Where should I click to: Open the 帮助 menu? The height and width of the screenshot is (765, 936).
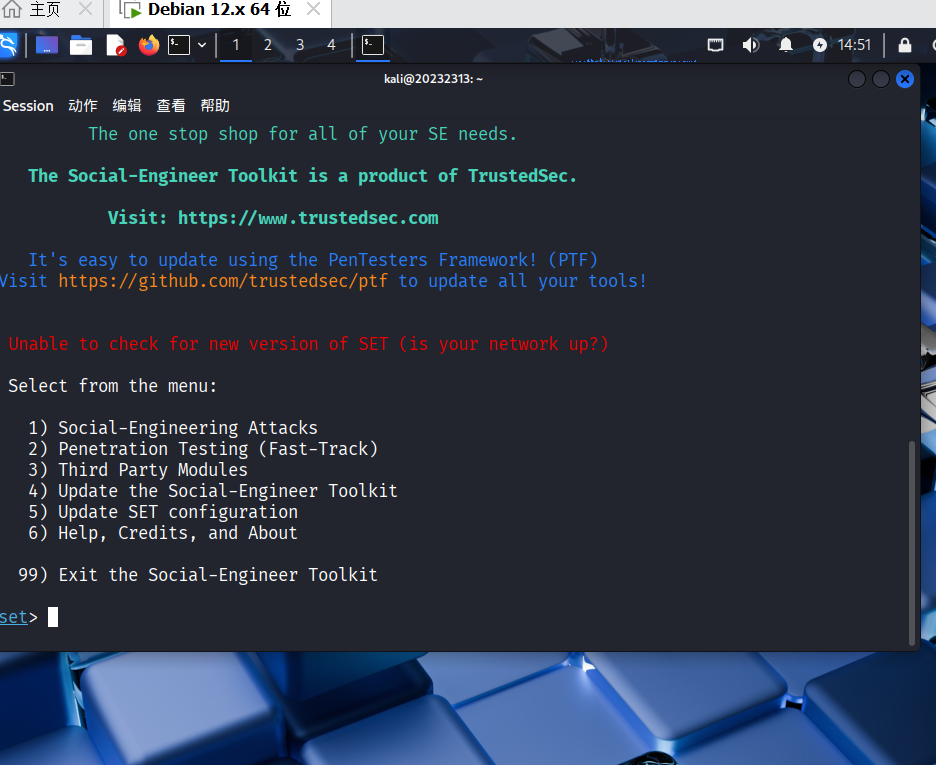tap(215, 106)
